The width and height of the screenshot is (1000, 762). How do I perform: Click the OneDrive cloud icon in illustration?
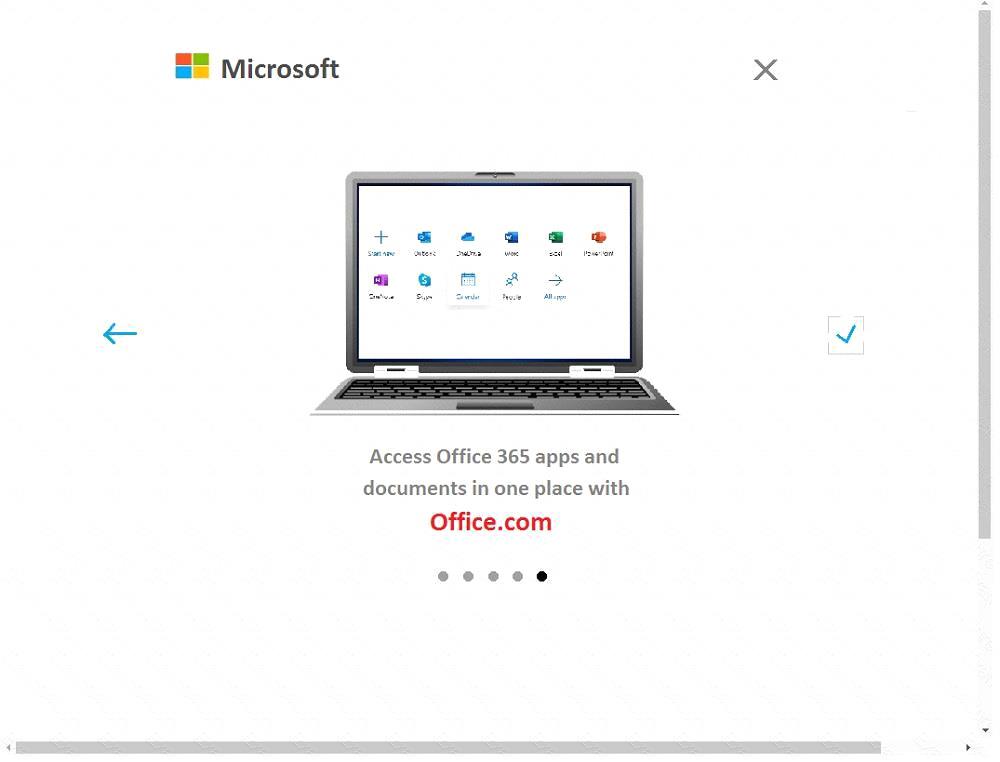(x=467, y=237)
